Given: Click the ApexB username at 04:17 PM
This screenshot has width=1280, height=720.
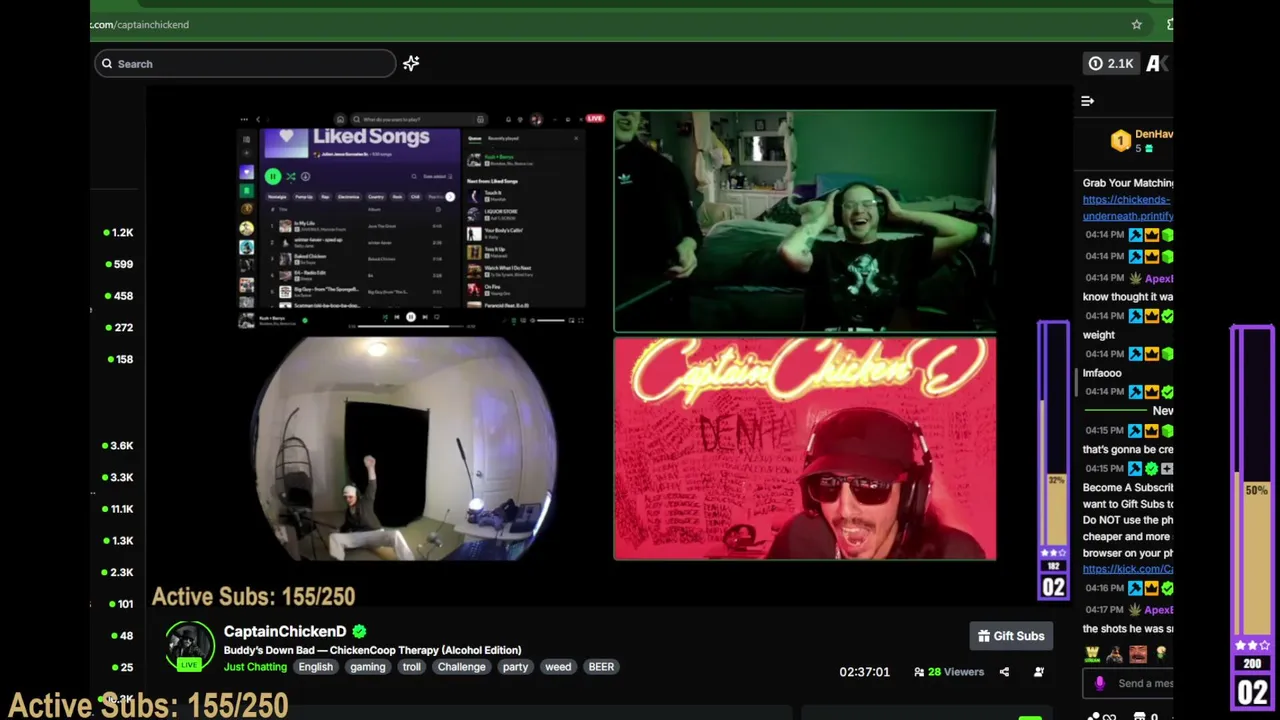Looking at the screenshot, I should point(1158,609).
